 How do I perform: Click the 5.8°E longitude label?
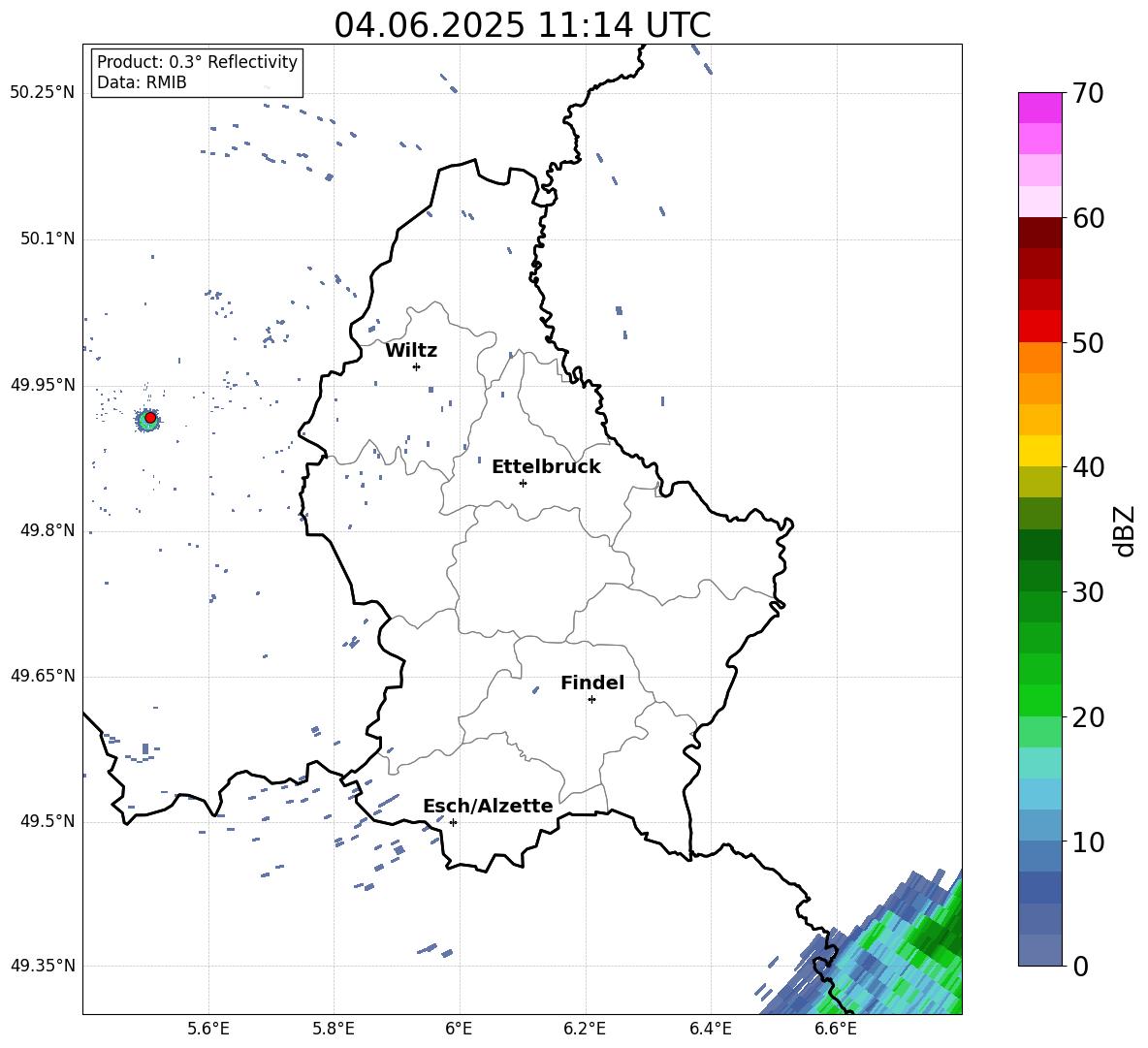point(334,1029)
